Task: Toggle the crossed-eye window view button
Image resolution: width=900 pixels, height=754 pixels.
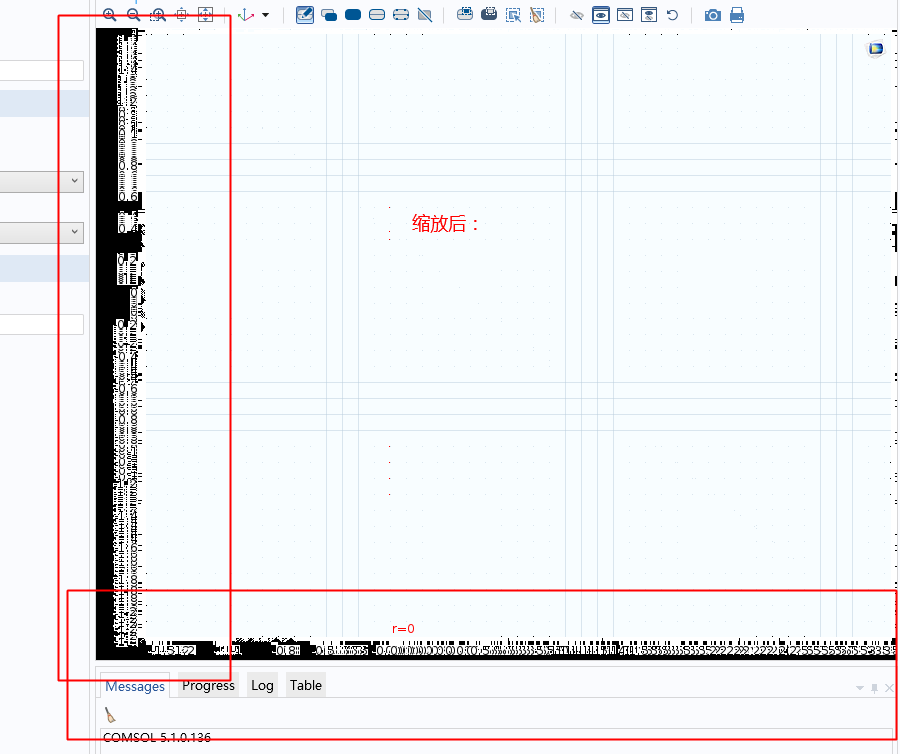Action: [x=624, y=15]
